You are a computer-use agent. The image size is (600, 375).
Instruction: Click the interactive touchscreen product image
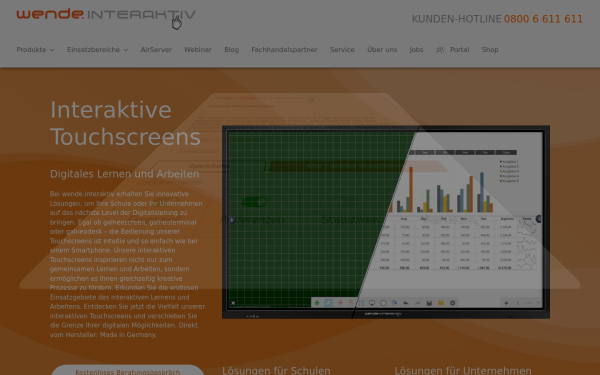point(386,222)
